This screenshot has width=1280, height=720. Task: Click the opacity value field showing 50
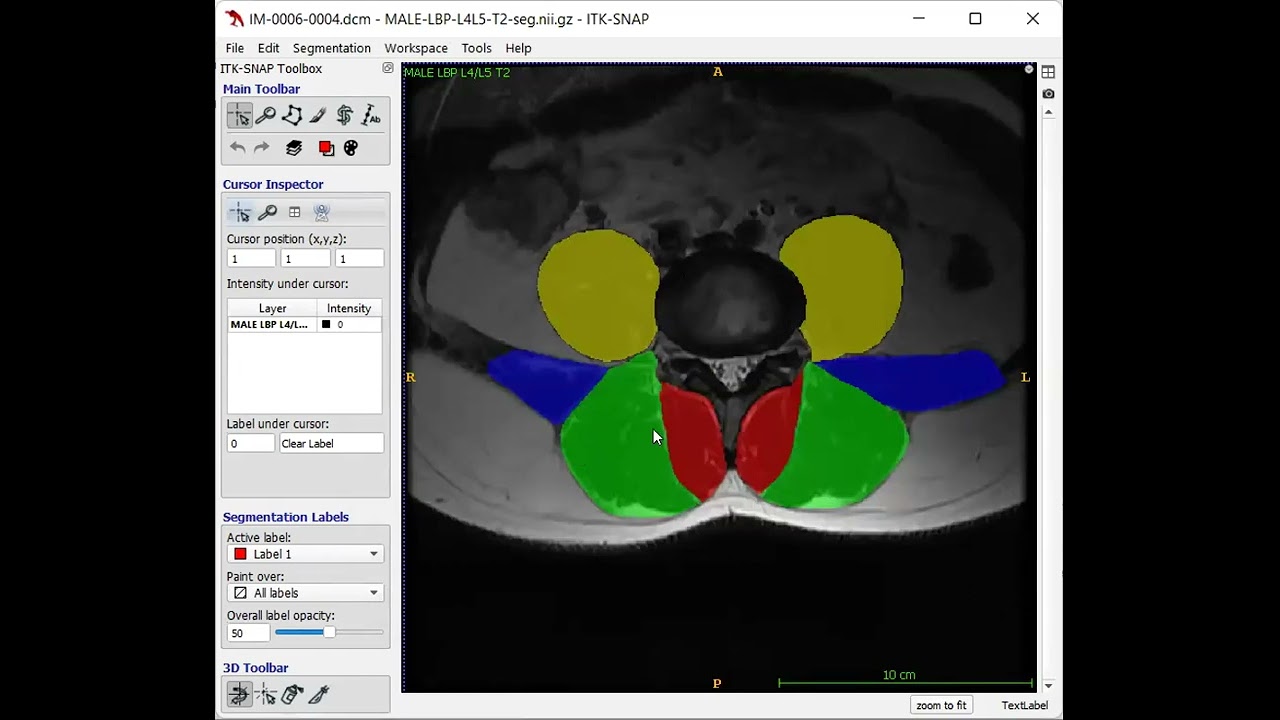(248, 633)
